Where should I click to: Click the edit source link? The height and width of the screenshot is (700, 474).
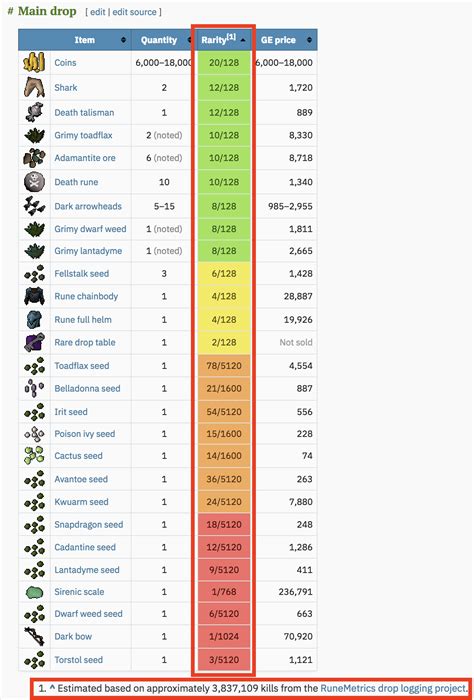coord(134,12)
